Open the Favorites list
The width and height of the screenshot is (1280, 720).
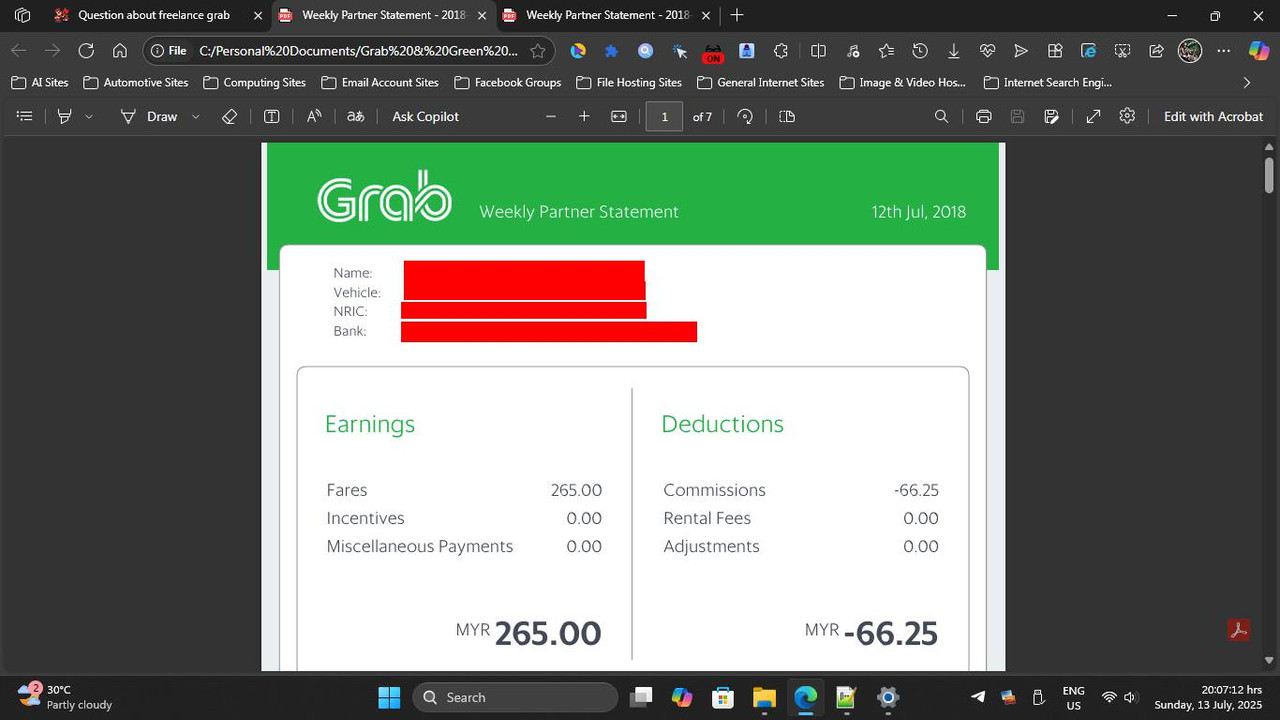tap(887, 51)
